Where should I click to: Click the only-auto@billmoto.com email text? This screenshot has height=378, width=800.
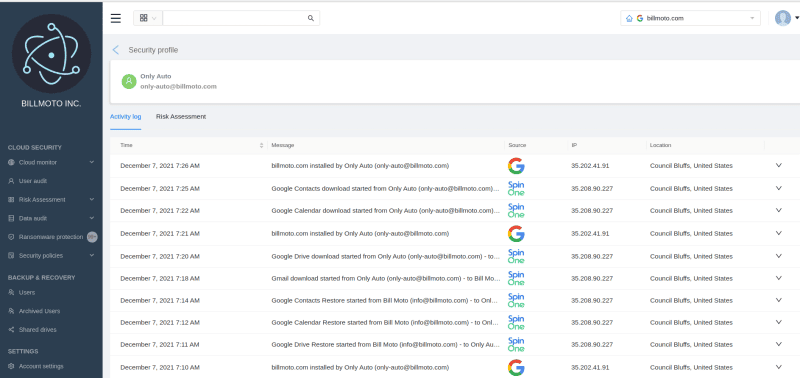tap(179, 87)
